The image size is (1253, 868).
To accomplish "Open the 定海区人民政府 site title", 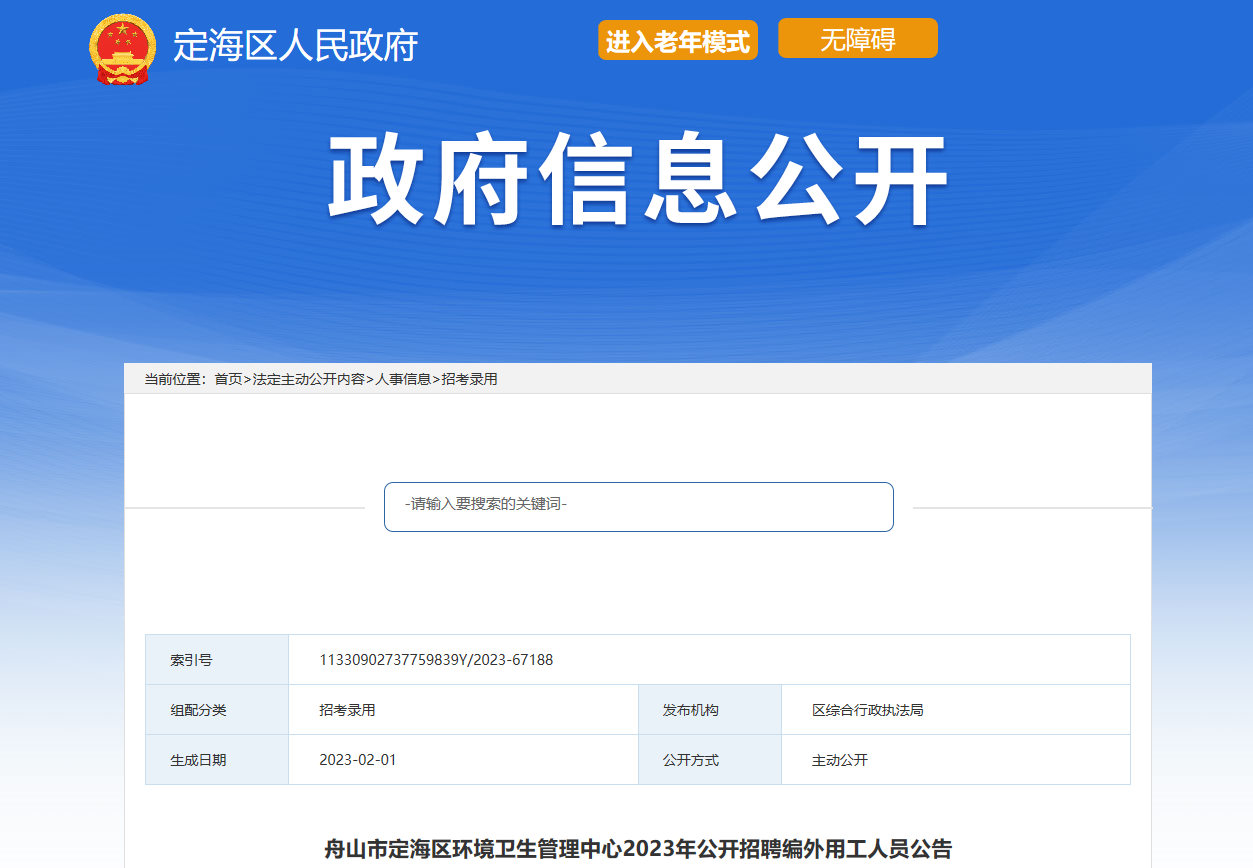I will (x=295, y=46).
